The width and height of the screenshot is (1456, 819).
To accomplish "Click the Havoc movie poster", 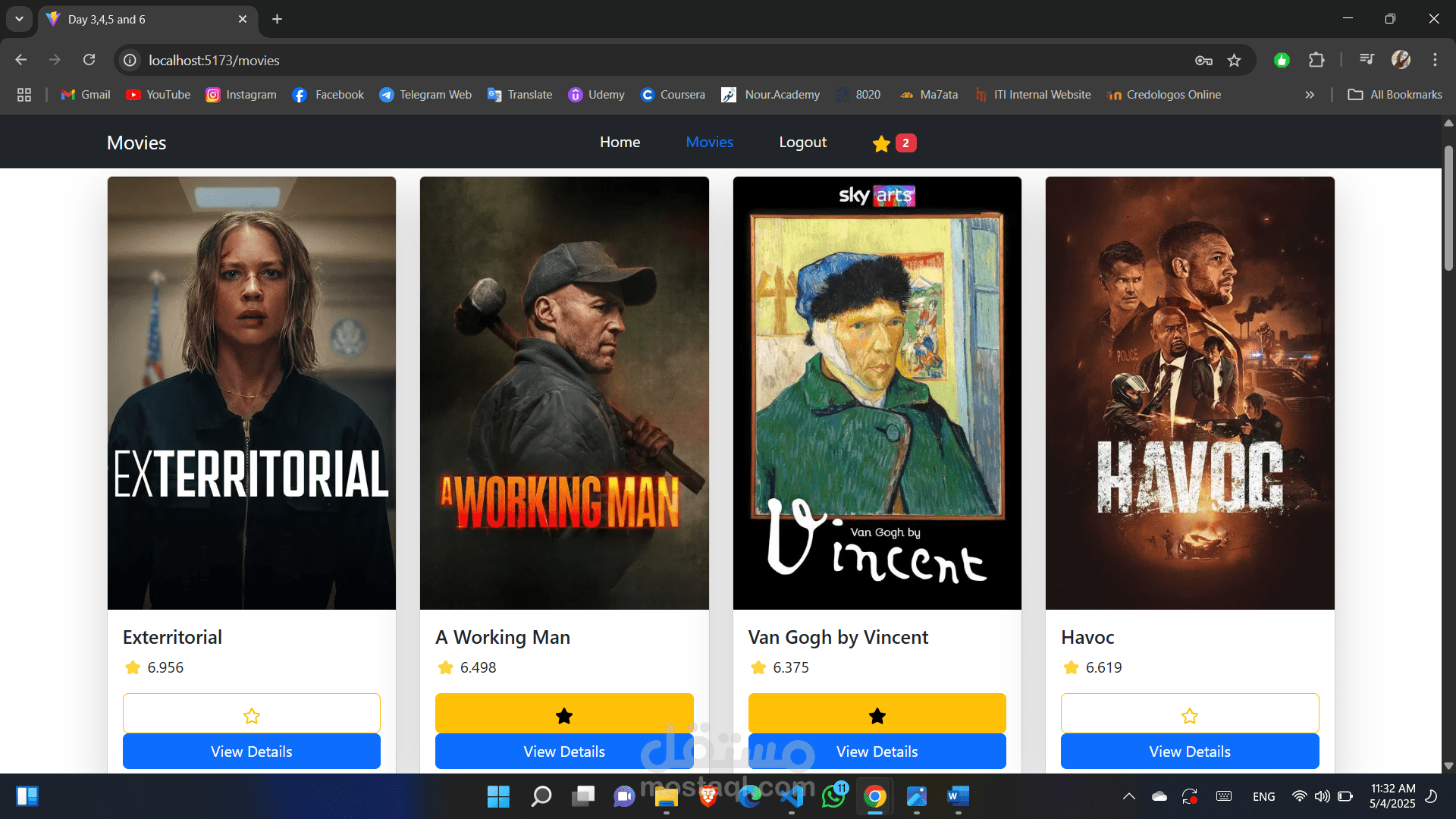I will click(1189, 393).
